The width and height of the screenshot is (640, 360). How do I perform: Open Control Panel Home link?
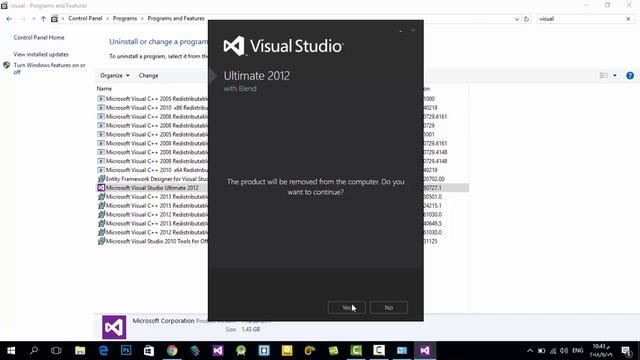click(39, 38)
